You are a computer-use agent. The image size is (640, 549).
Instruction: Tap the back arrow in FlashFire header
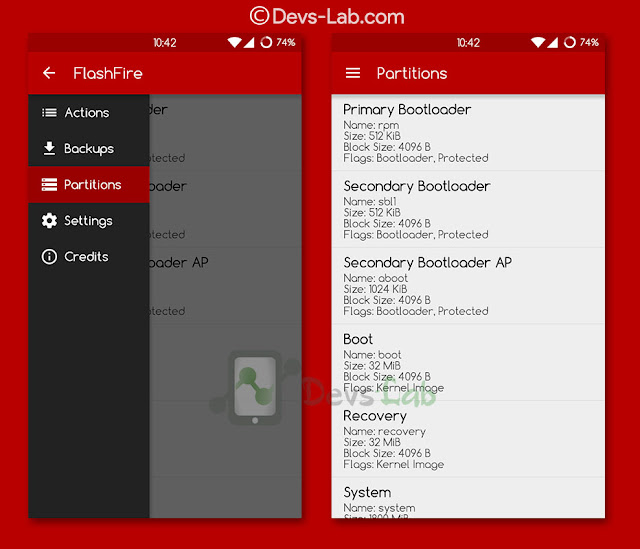49,73
